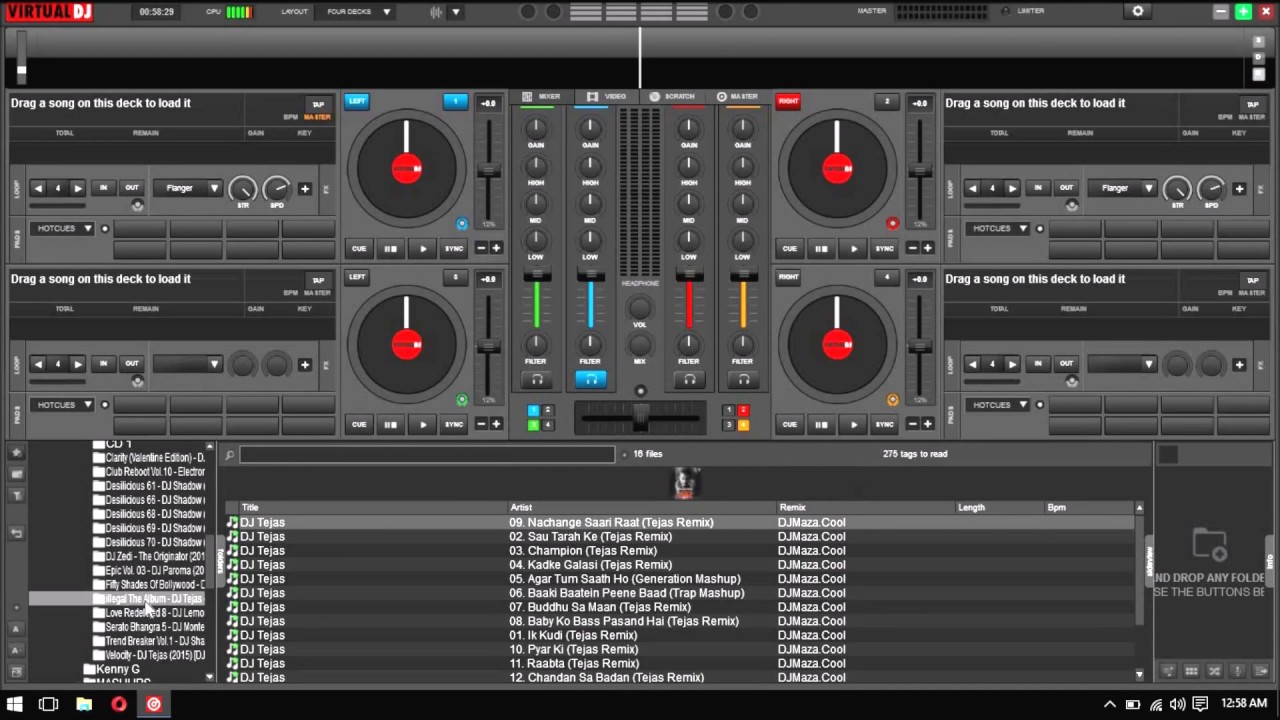Click the blue deck 3 headphone button

(x=590, y=379)
